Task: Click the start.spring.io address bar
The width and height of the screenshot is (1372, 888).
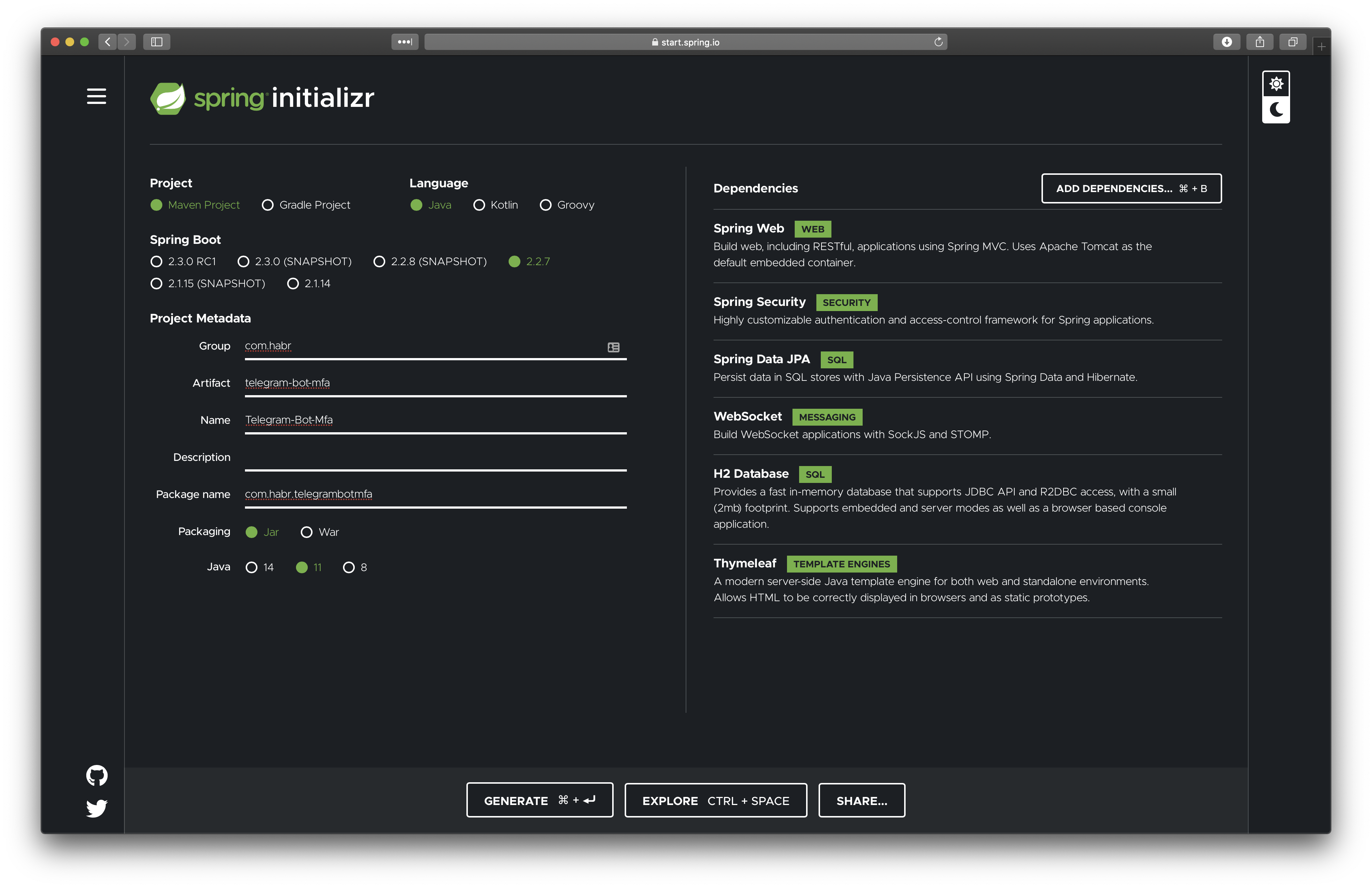Action: (x=685, y=41)
